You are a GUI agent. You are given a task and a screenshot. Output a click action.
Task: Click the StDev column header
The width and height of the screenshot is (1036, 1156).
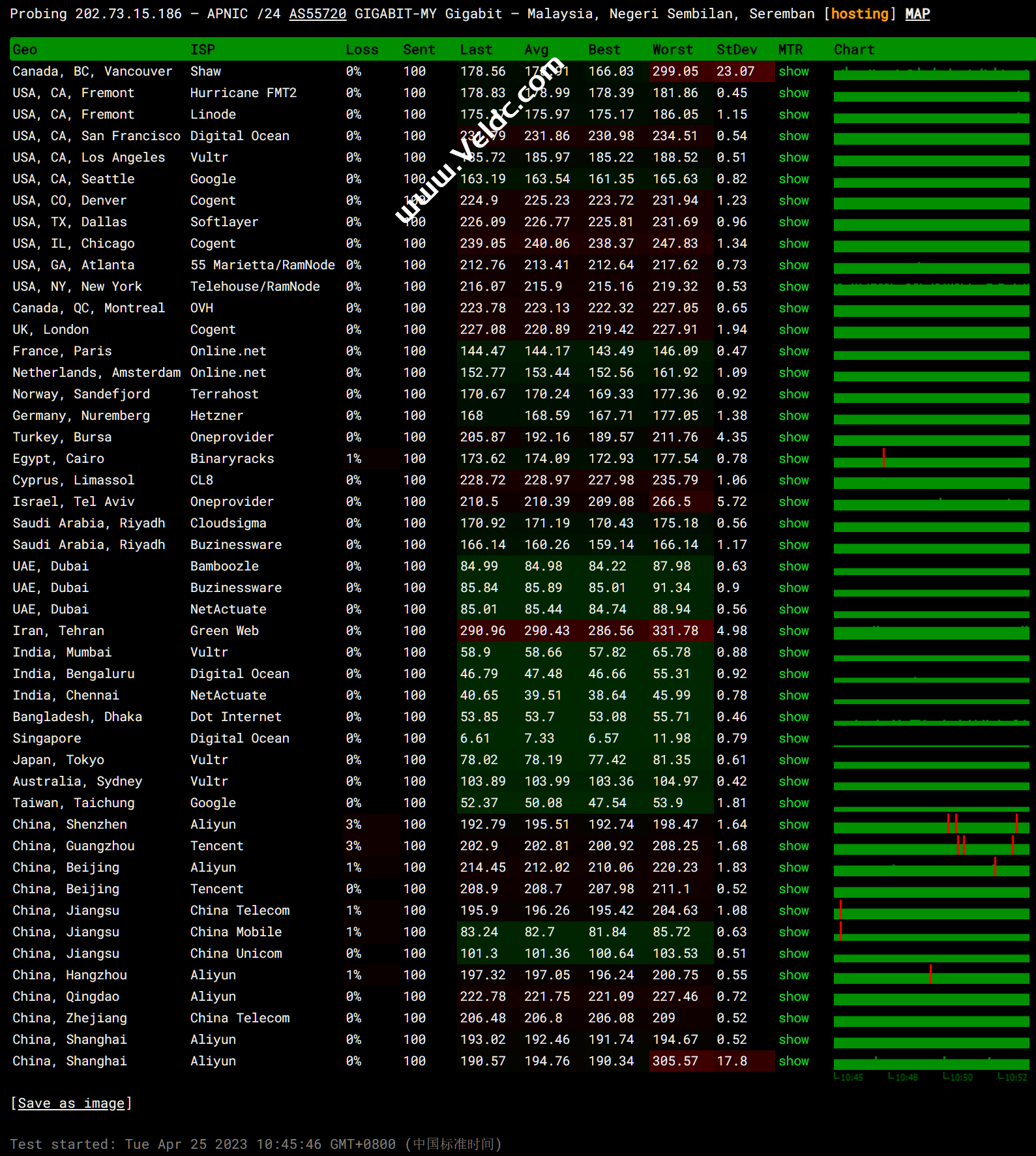point(737,50)
